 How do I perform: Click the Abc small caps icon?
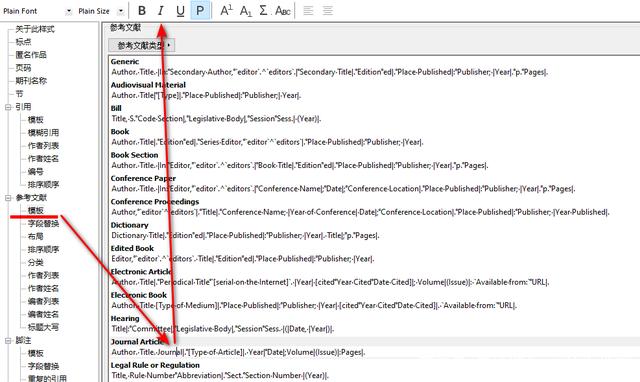[x=283, y=11]
